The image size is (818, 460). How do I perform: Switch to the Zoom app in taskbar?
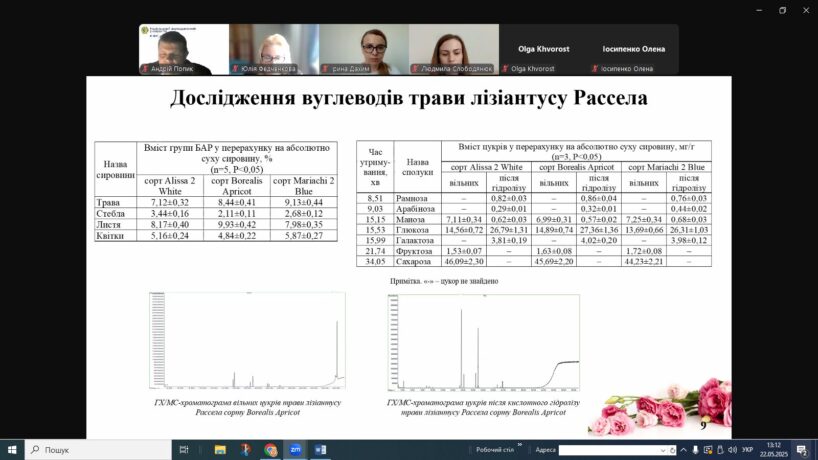tap(296, 450)
